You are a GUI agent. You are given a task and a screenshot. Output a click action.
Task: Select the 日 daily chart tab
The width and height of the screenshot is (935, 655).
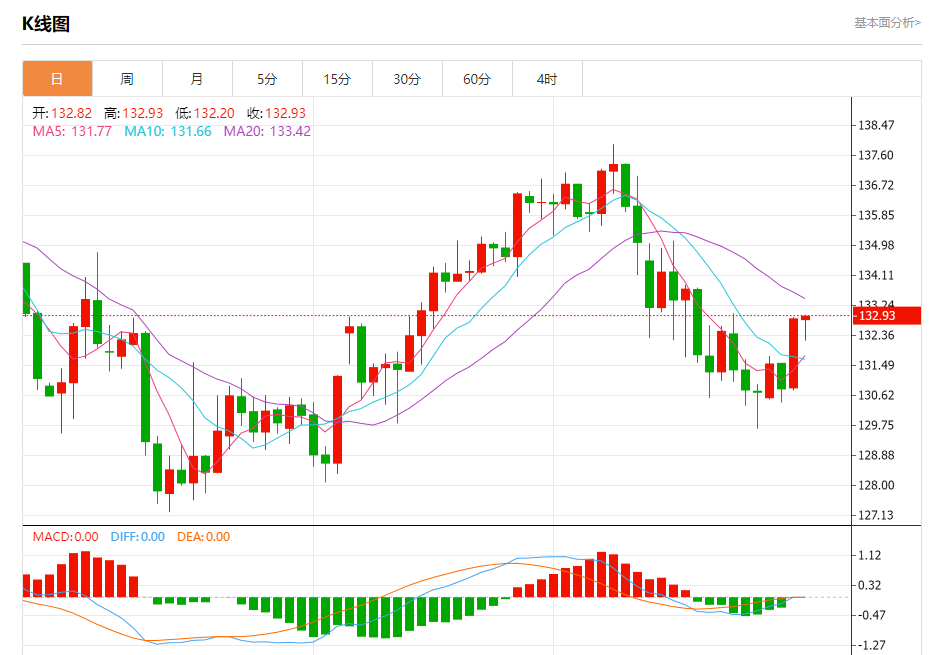[x=57, y=79]
